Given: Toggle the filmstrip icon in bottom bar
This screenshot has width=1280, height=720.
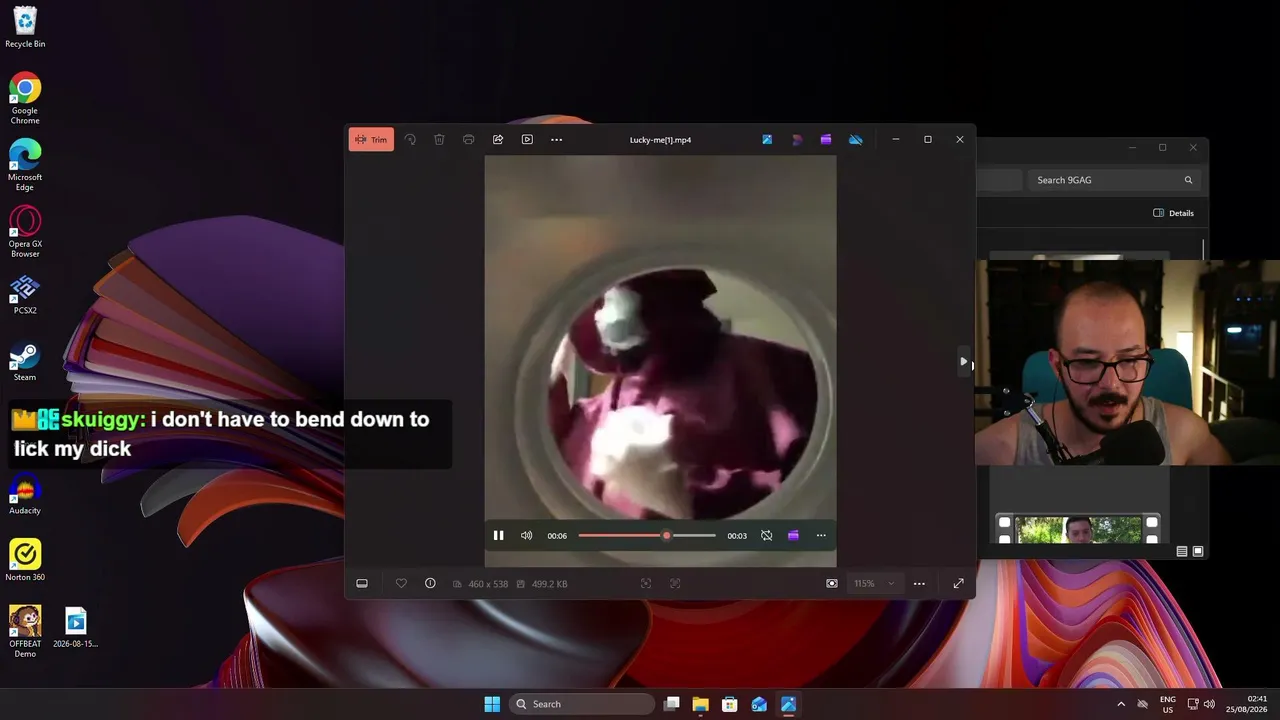Looking at the screenshot, I should click(x=362, y=584).
